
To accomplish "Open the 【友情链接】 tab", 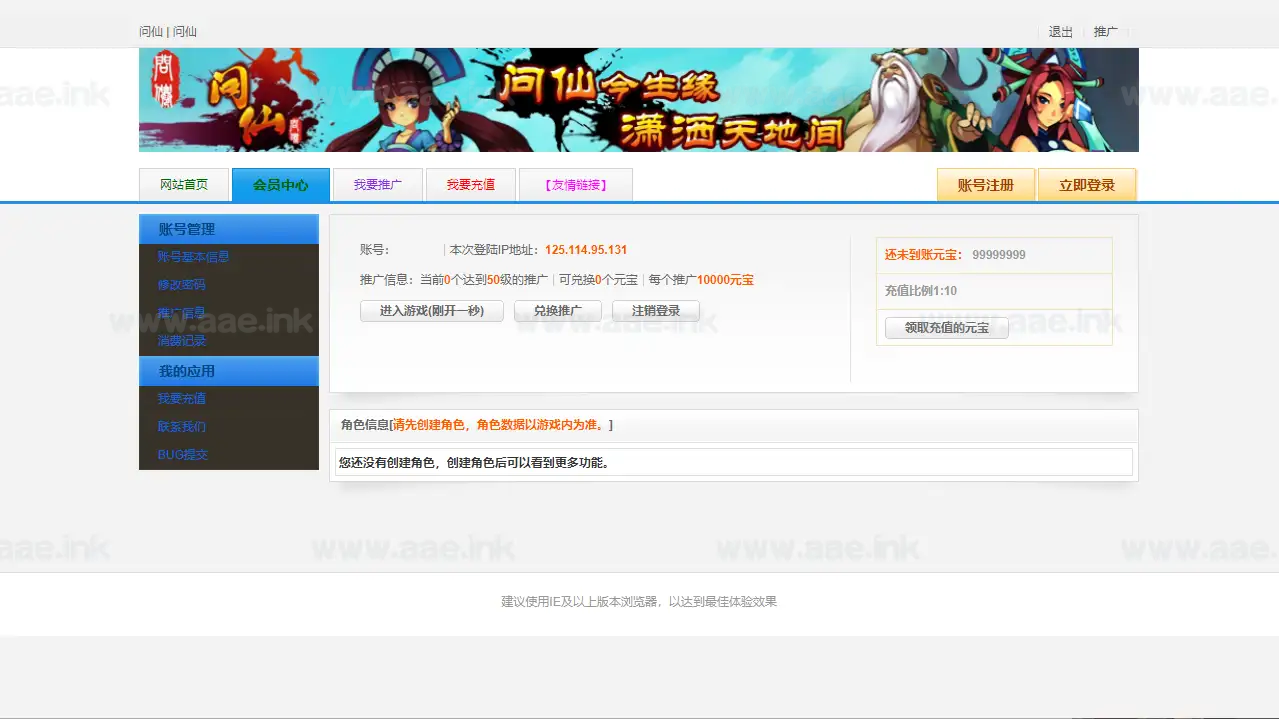I will click(575, 185).
